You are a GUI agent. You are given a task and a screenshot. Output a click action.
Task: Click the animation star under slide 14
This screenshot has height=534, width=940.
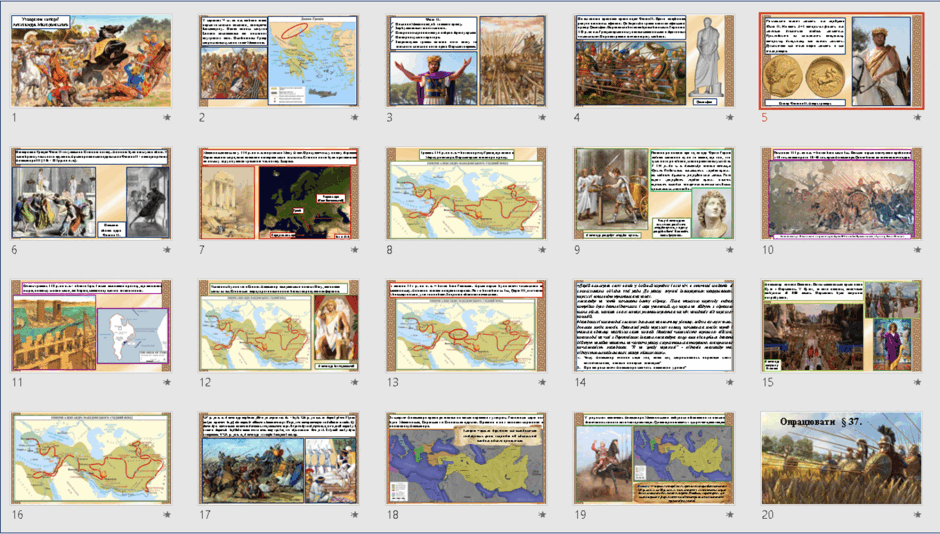coord(730,382)
